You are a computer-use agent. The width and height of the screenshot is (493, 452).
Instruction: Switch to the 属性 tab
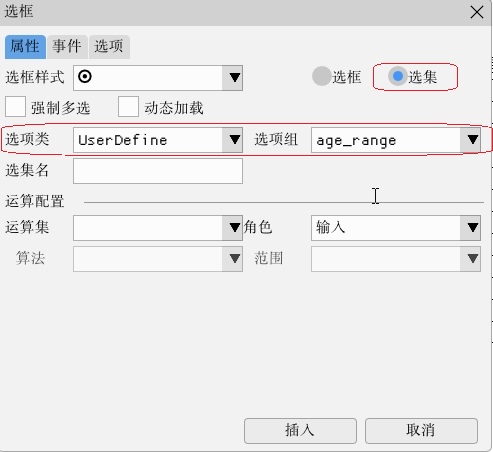point(25,47)
